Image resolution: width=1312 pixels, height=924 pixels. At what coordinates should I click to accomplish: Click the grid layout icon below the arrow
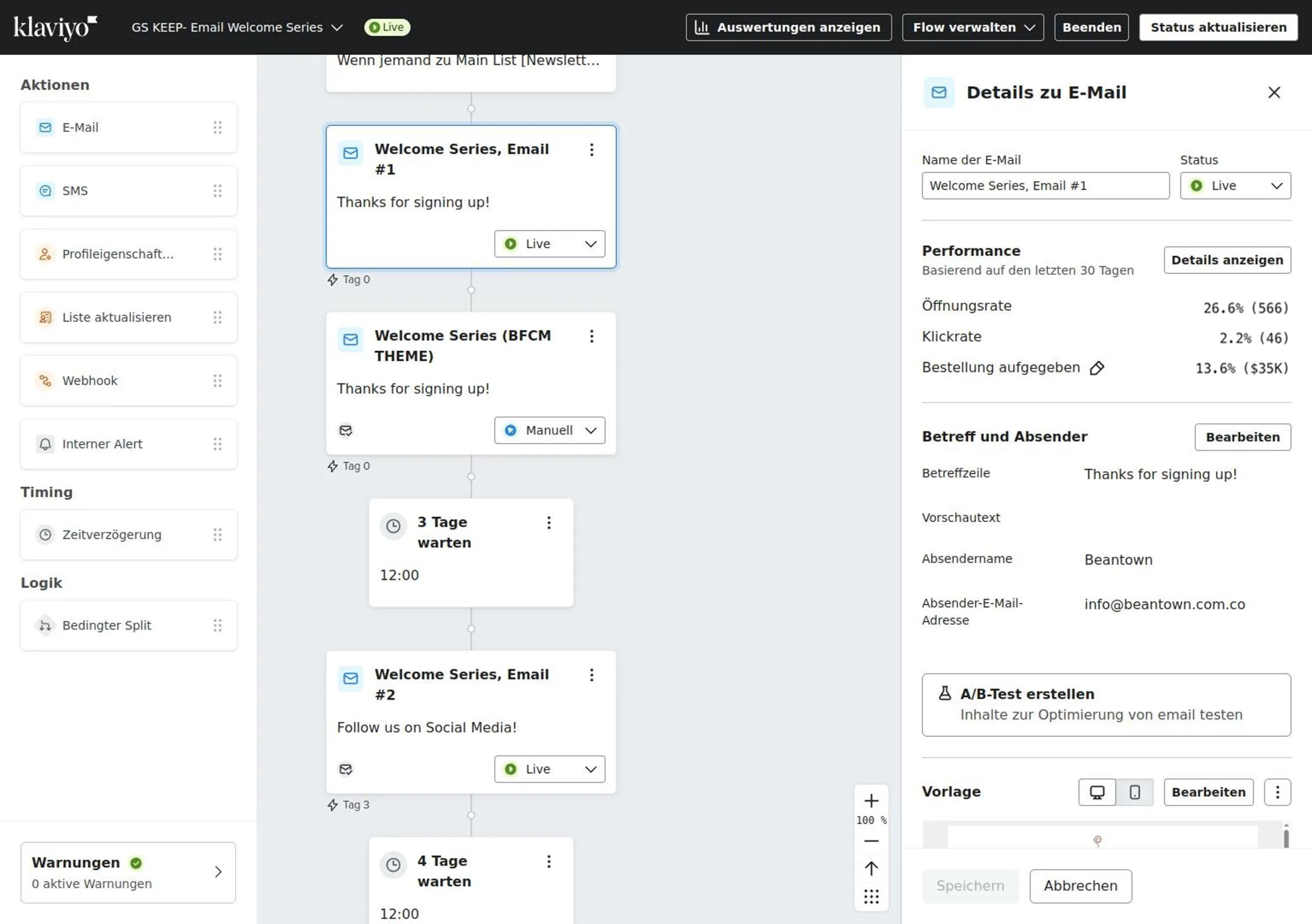(871, 897)
